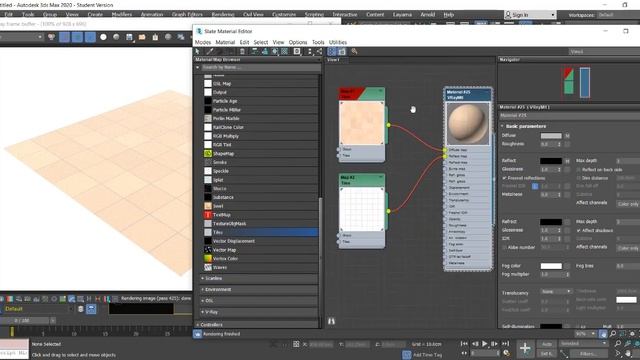This screenshot has width=640, height=360.
Task: Open the Sign In dropdown
Action: click(553, 15)
